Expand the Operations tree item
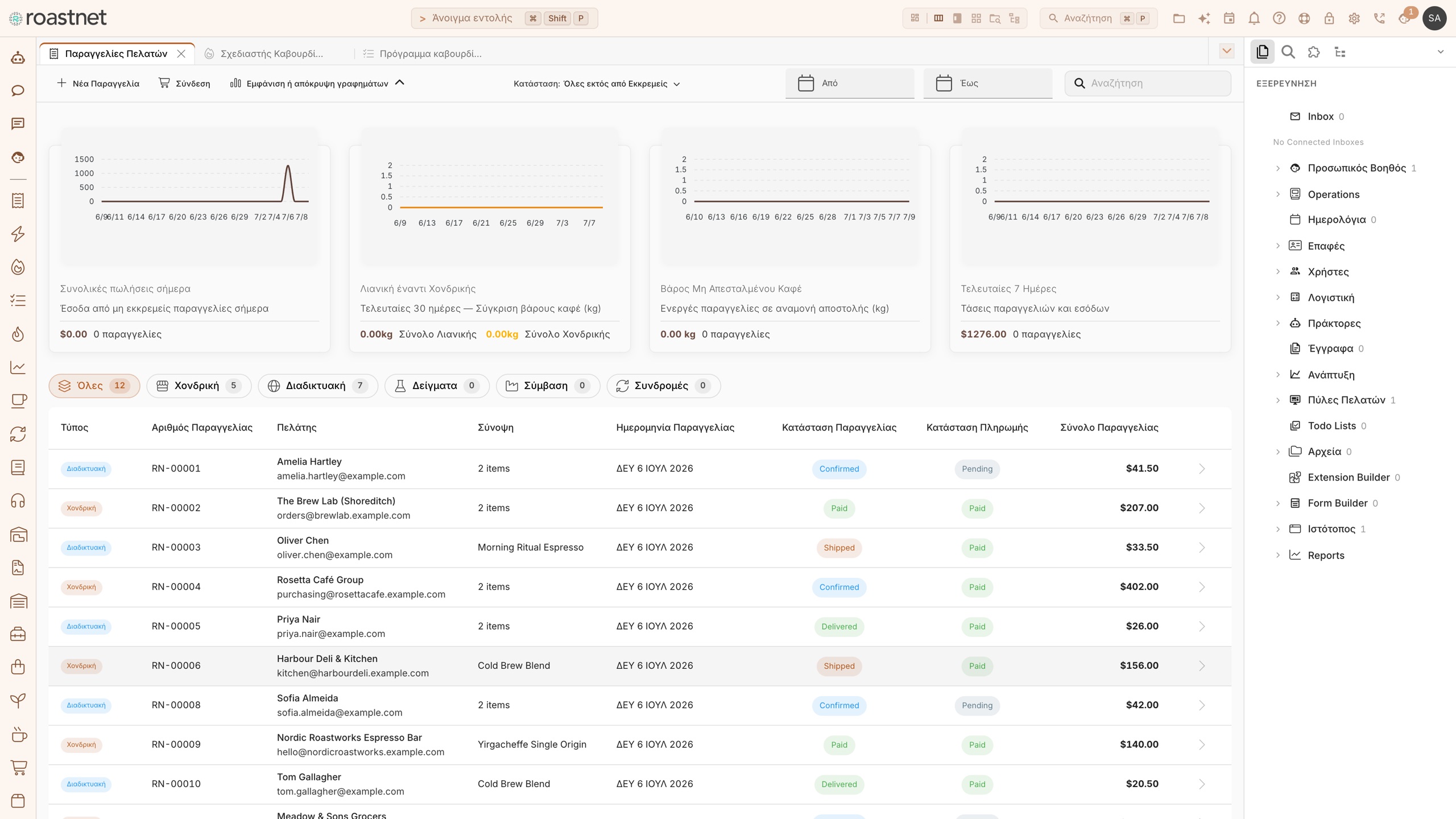The image size is (1456, 819). [1278, 194]
